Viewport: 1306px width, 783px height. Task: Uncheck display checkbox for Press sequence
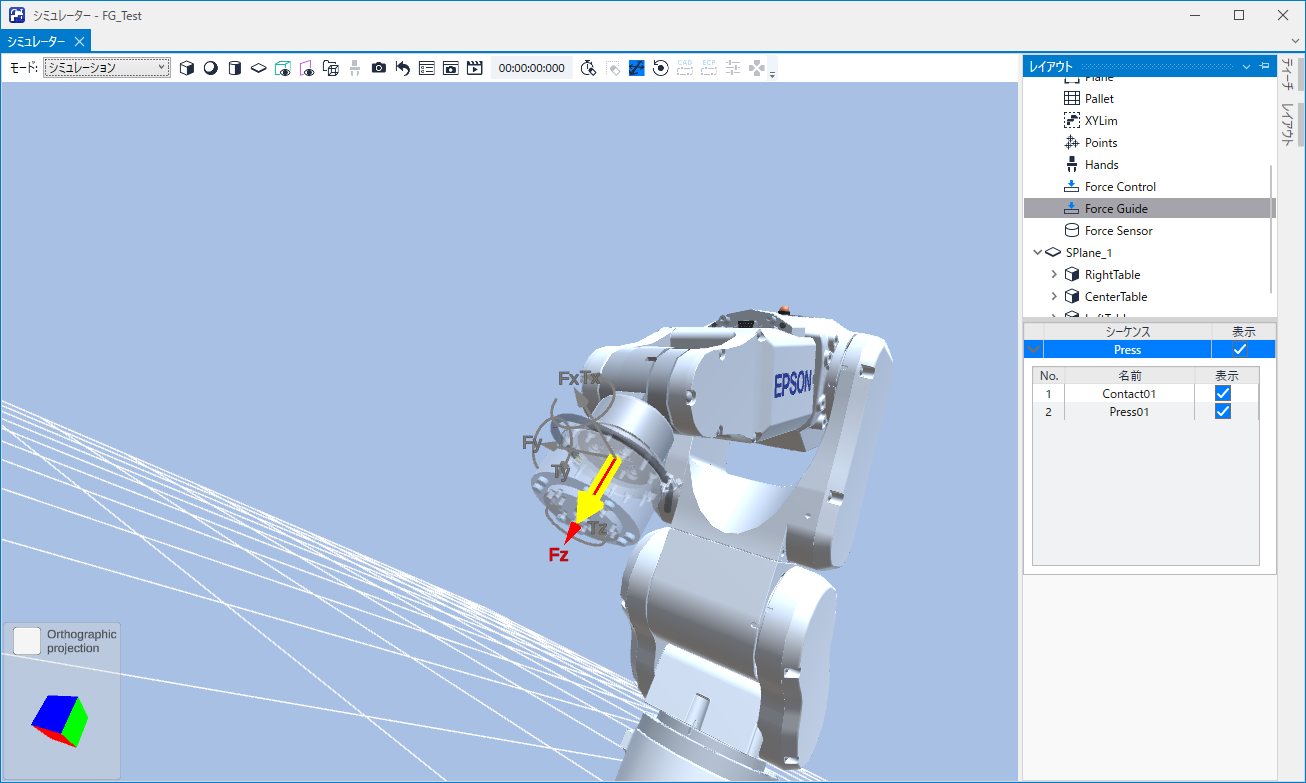pos(1240,350)
